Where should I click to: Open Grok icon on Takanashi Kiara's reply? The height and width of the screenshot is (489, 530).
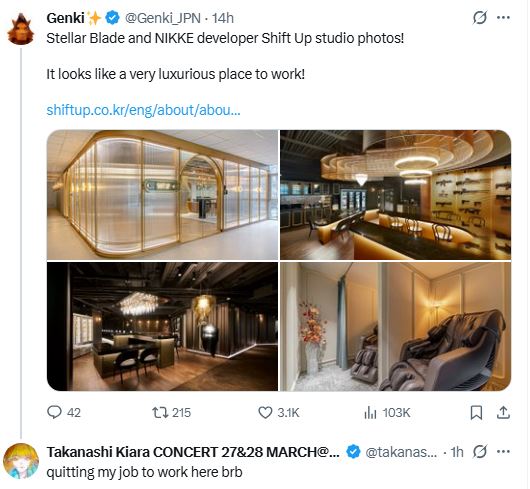[480, 451]
